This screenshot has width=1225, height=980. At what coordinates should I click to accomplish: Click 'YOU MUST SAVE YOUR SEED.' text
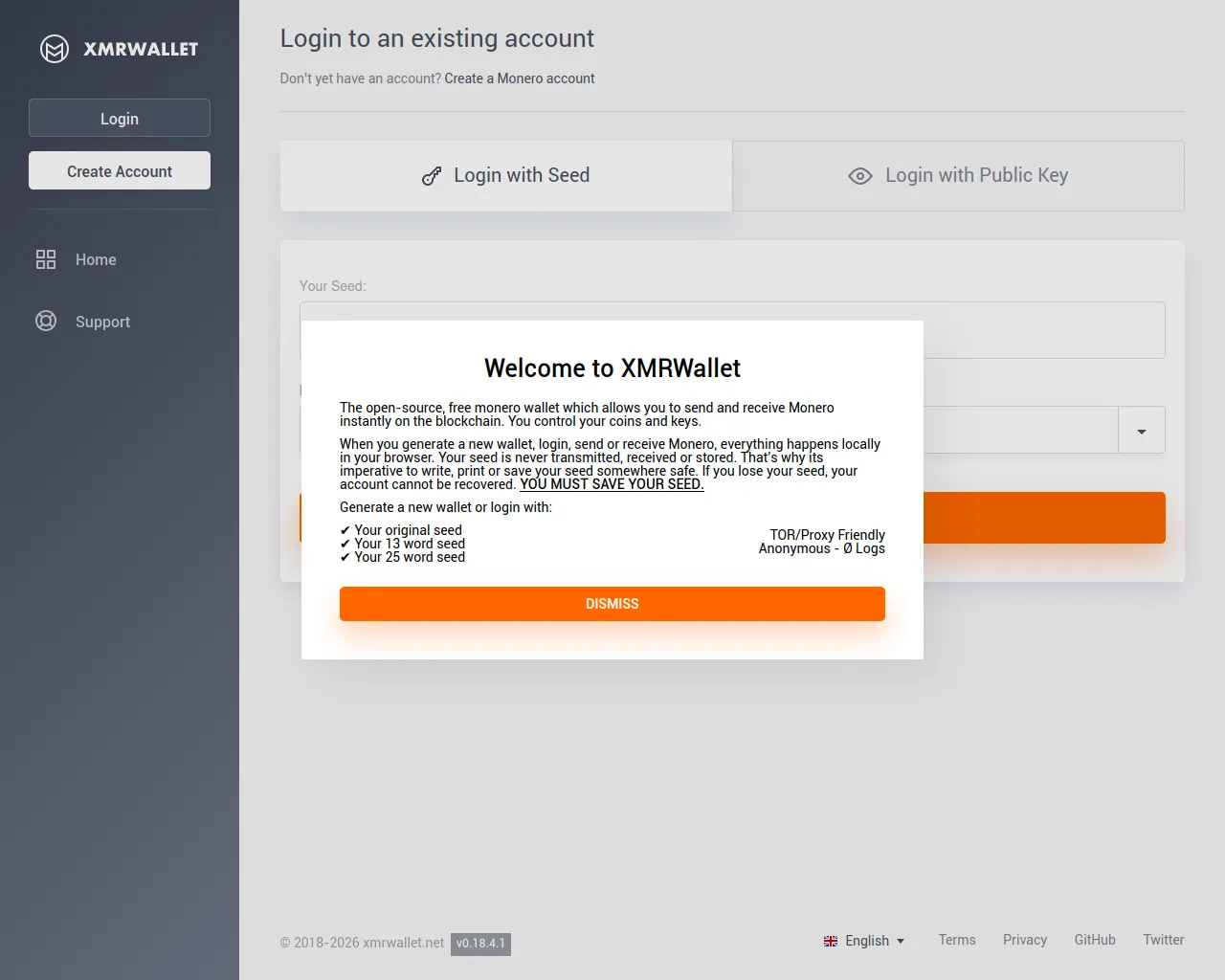tap(612, 484)
